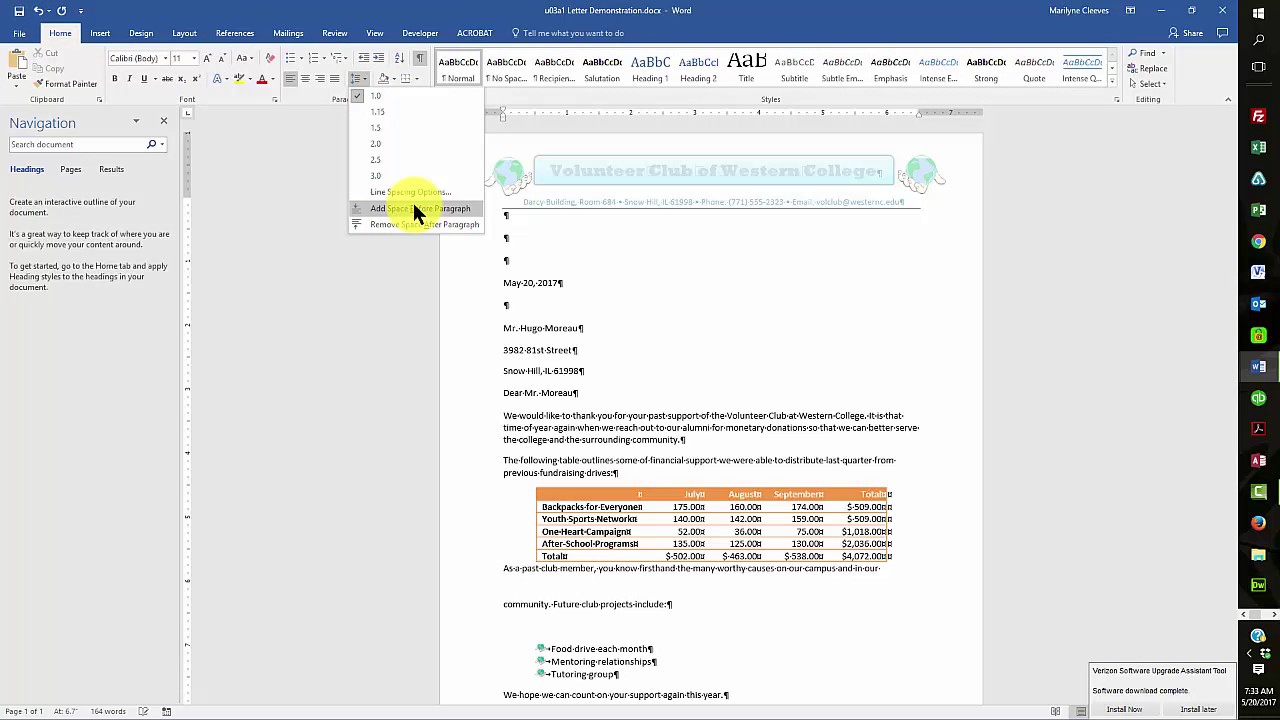Expand Bullets list dropdown arrow
The image size is (1280, 720).
click(x=300, y=58)
